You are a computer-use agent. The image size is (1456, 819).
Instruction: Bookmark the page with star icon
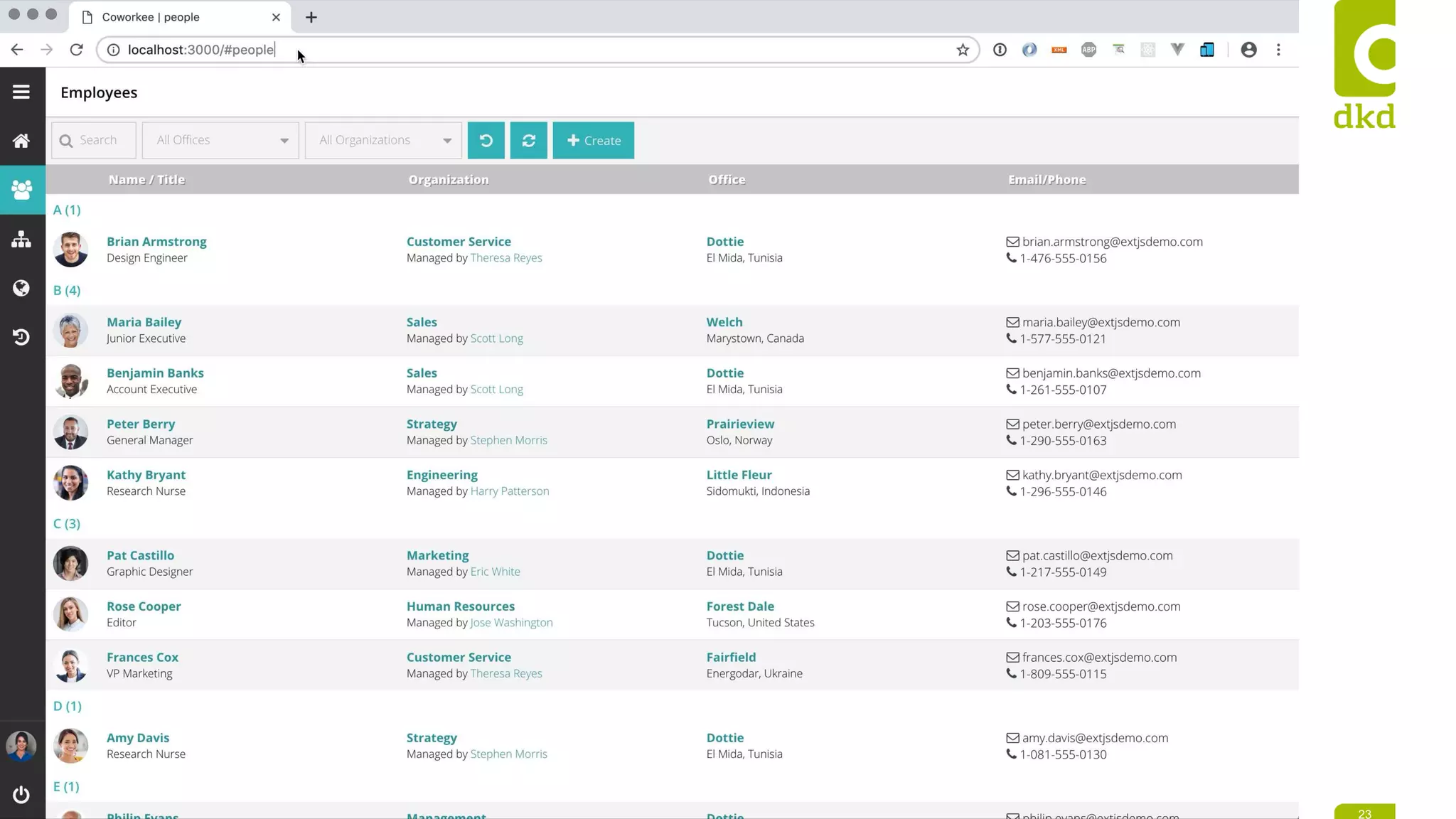(x=963, y=50)
